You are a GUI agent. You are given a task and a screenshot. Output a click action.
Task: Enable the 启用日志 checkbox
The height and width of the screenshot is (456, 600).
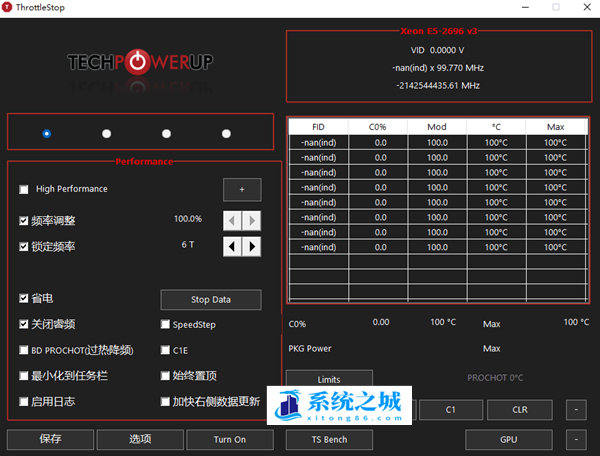[x=24, y=402]
